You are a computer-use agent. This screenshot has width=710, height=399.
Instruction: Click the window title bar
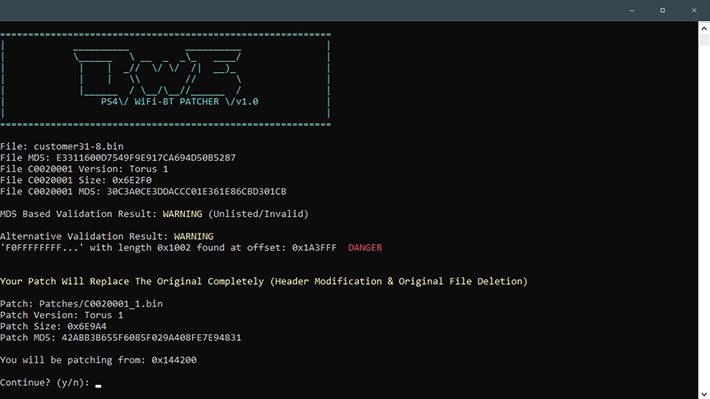coord(308,10)
